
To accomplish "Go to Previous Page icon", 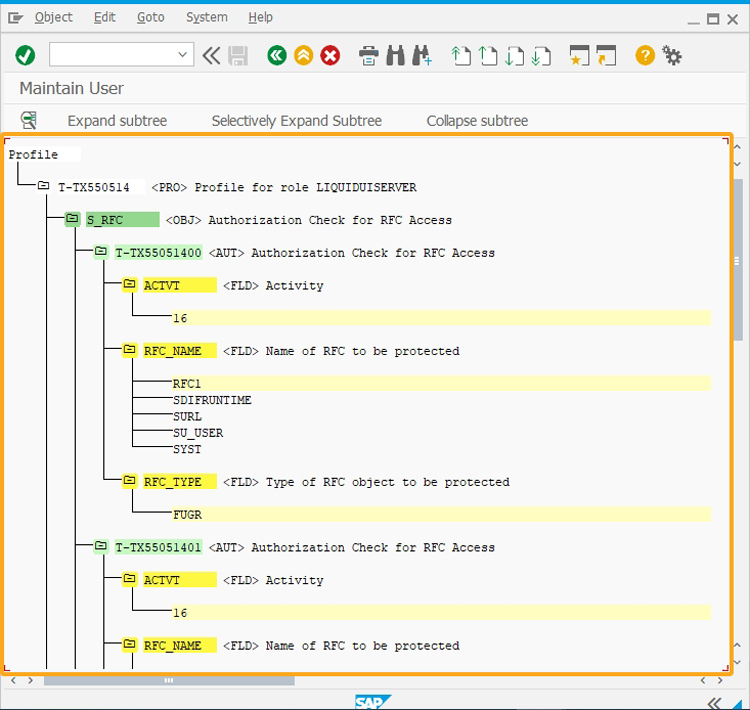I will pos(488,55).
